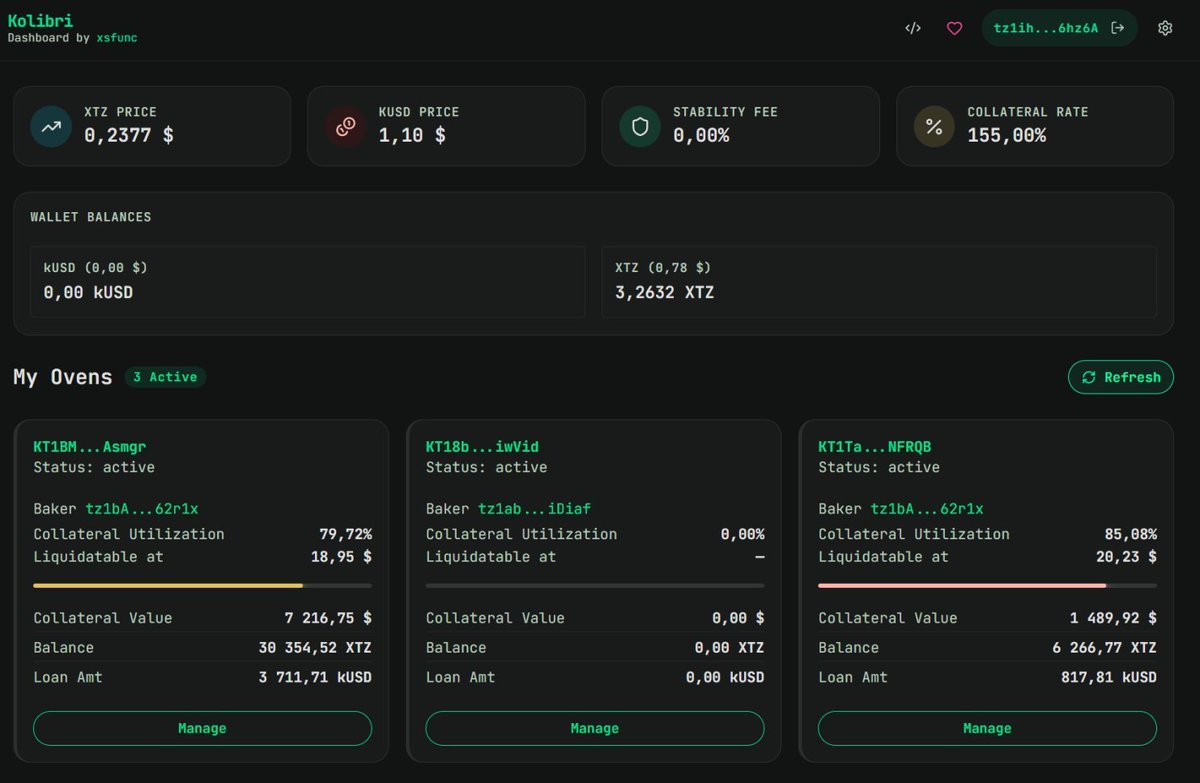Click the 0,00 XTZ balance in KT18b...iwVid
The width and height of the screenshot is (1200, 783).
(729, 648)
